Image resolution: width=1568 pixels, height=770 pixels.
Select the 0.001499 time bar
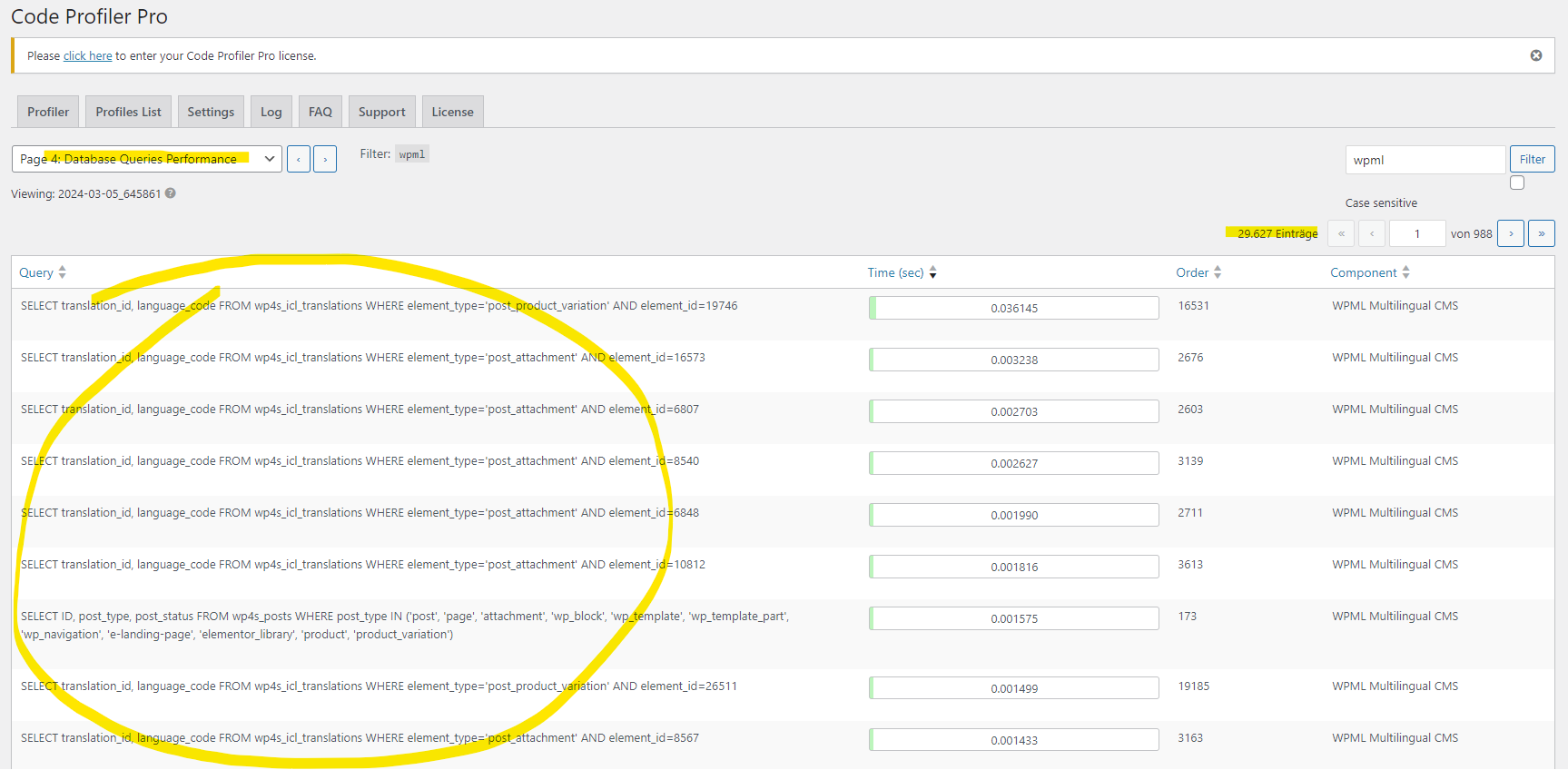[1014, 688]
